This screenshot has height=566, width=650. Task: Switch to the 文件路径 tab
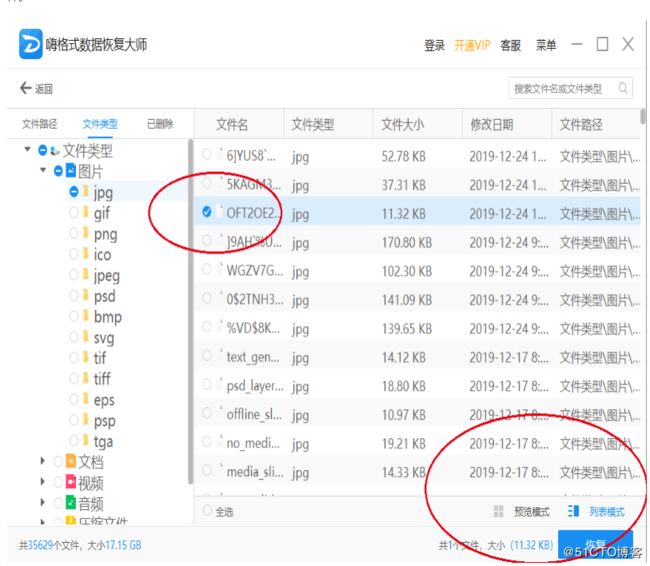click(x=40, y=124)
